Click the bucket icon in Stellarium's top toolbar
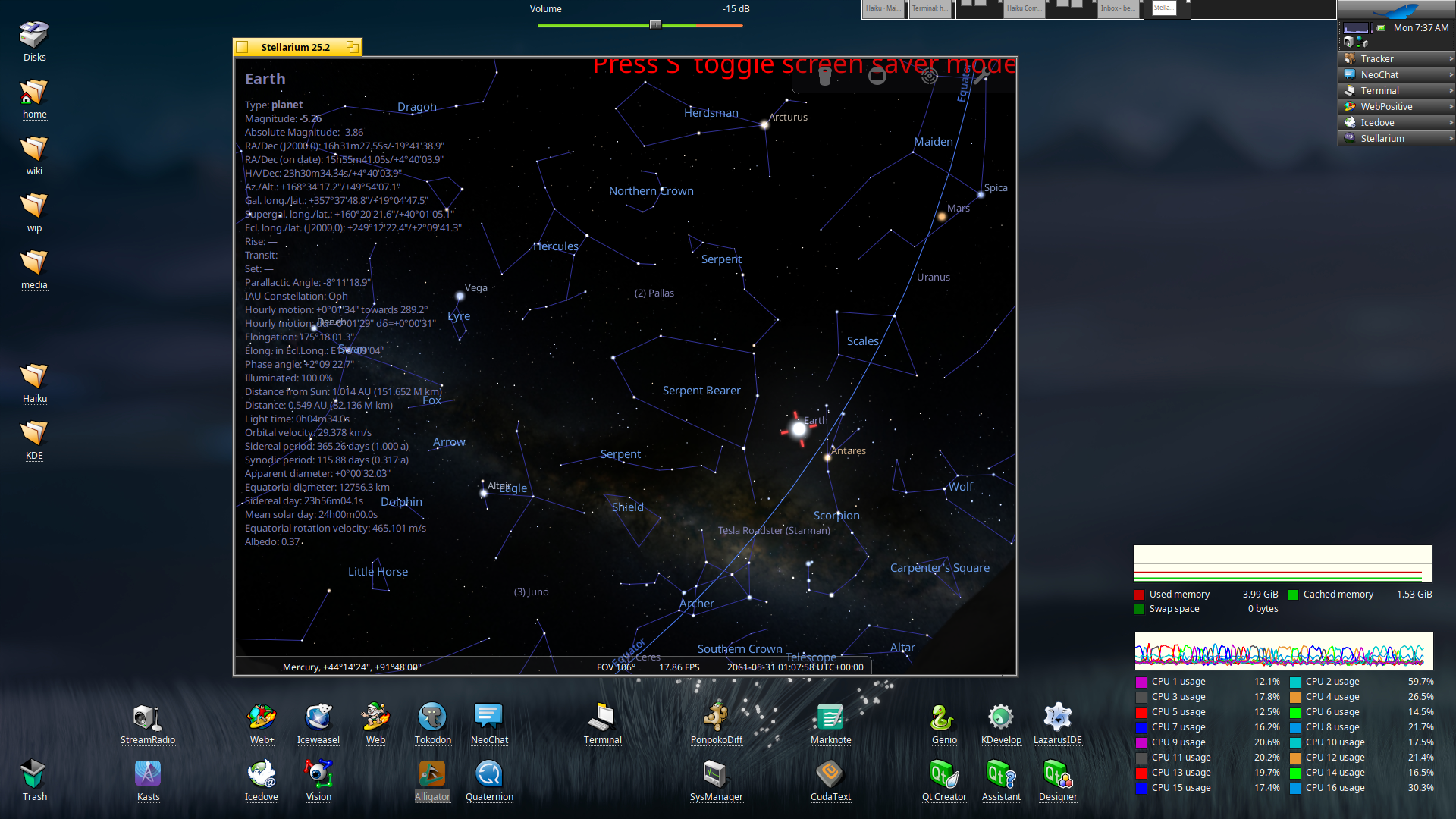 (825, 77)
